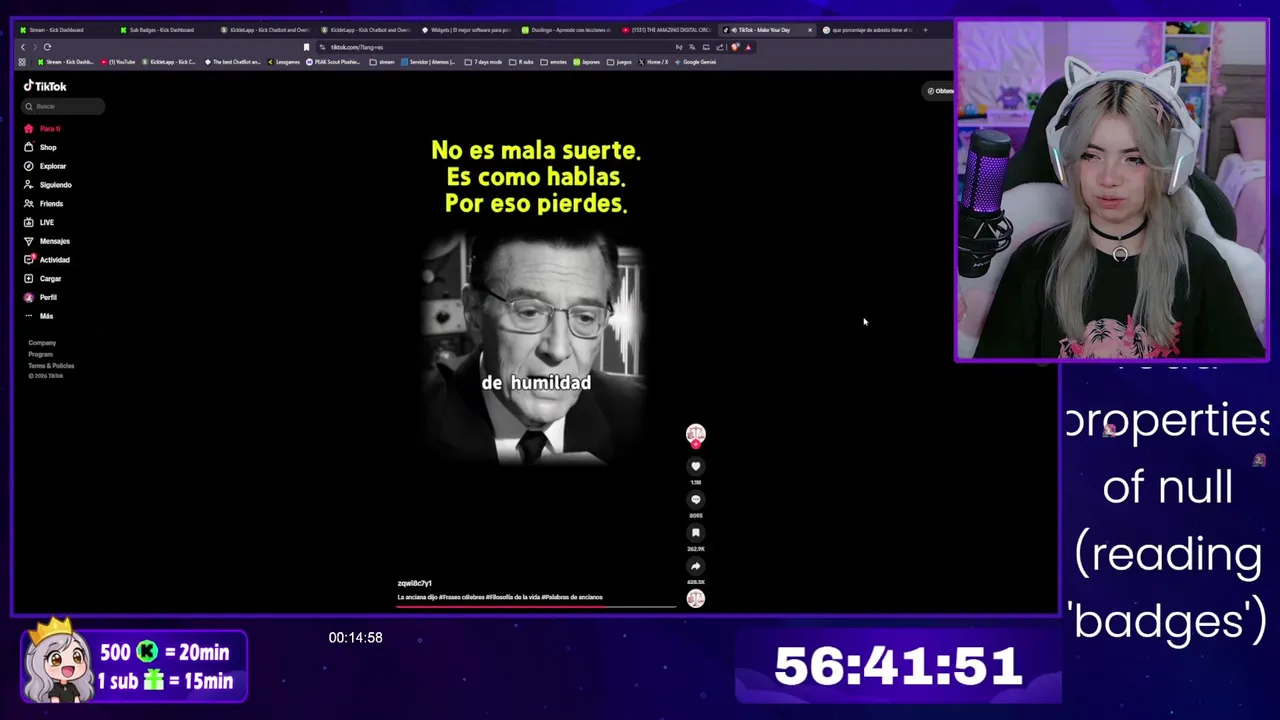The height and width of the screenshot is (720, 1280).
Task: Switch to the 'que porcentaje de asbesto' tab
Action: tap(868, 30)
